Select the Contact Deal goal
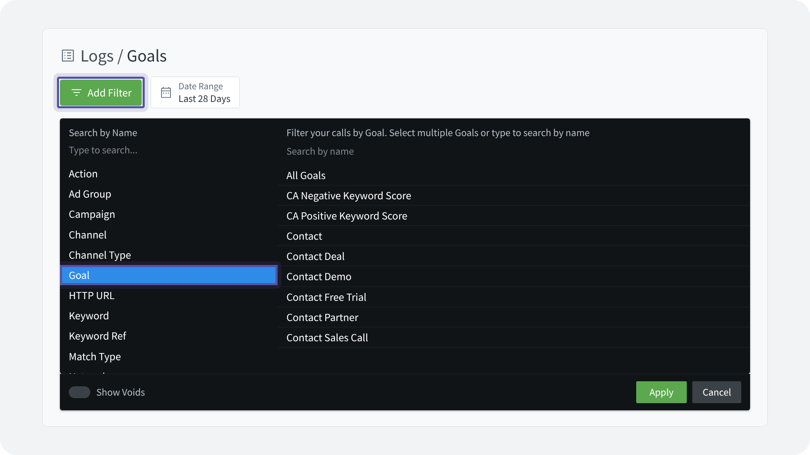Viewport: 810px width, 455px height. point(514,256)
